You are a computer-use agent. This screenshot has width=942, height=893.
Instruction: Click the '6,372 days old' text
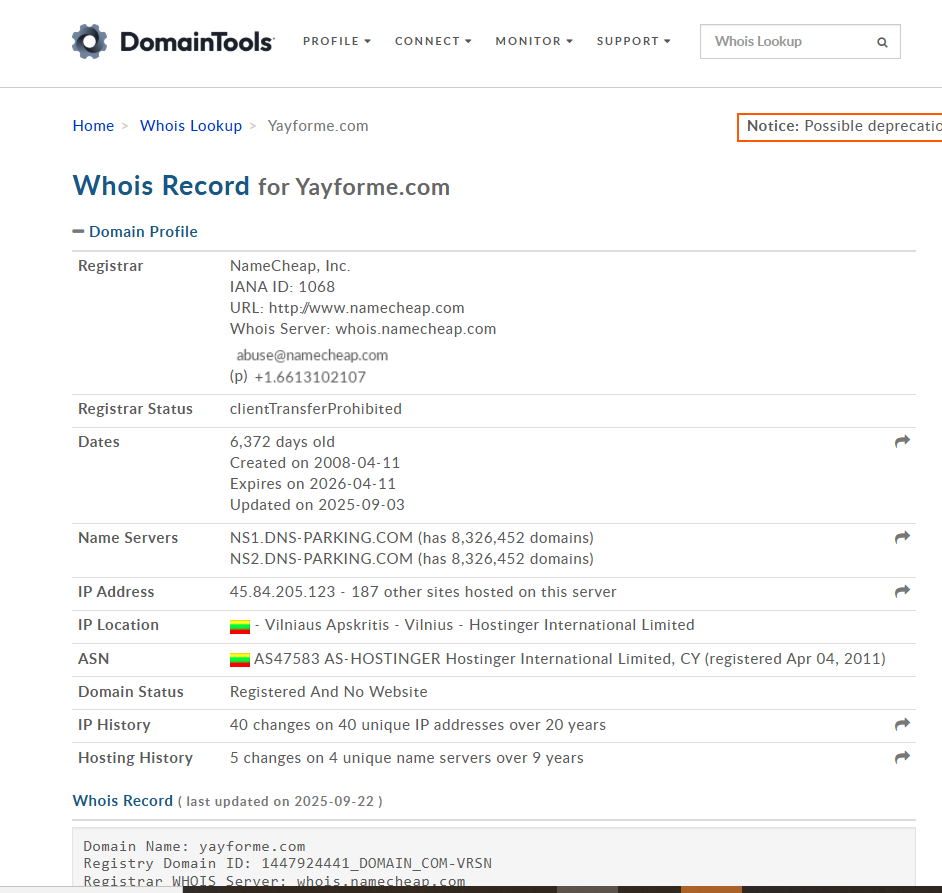pos(282,442)
